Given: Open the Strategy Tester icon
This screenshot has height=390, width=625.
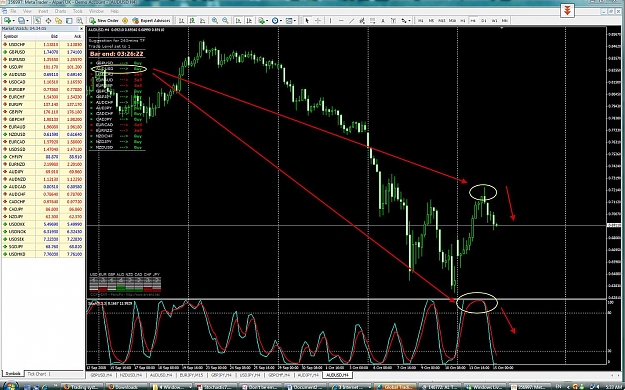Looking at the screenshot, I should click(79, 20).
